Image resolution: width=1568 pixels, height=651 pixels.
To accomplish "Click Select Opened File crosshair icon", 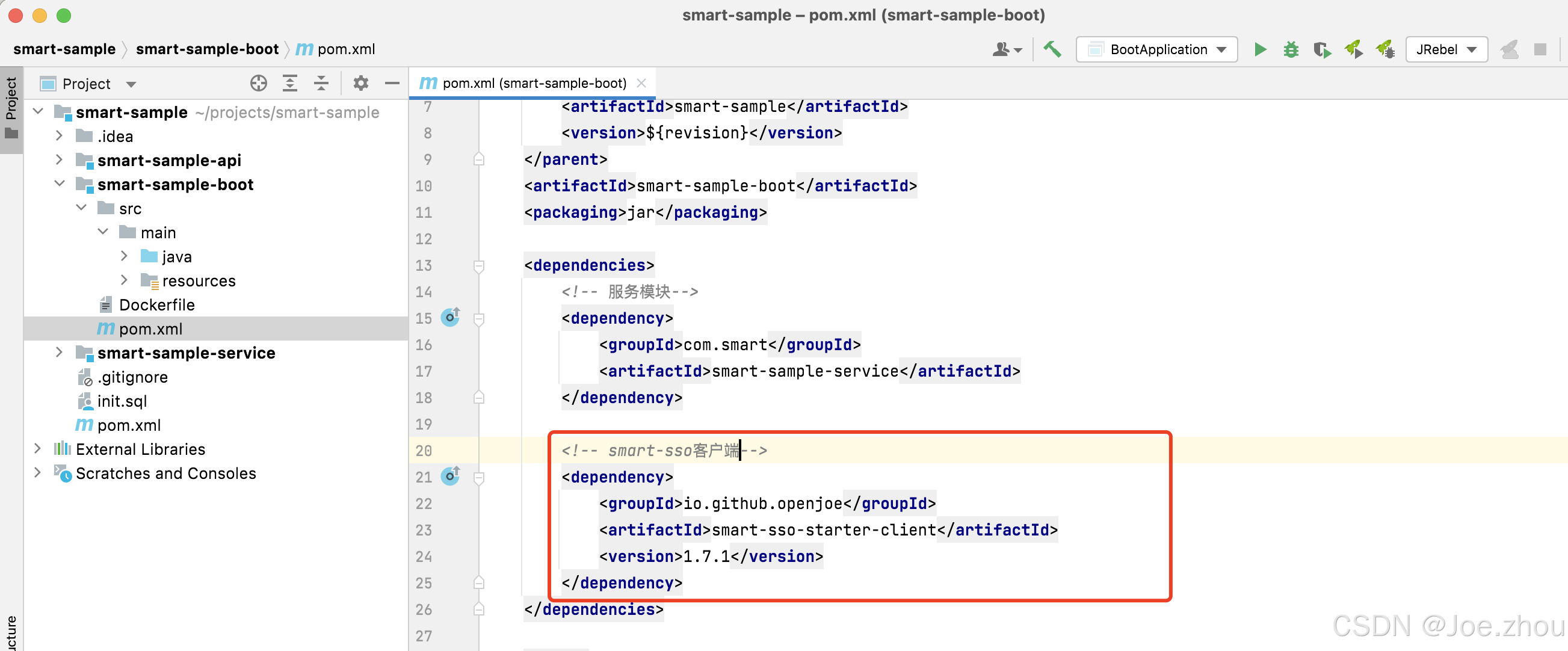I will (259, 84).
